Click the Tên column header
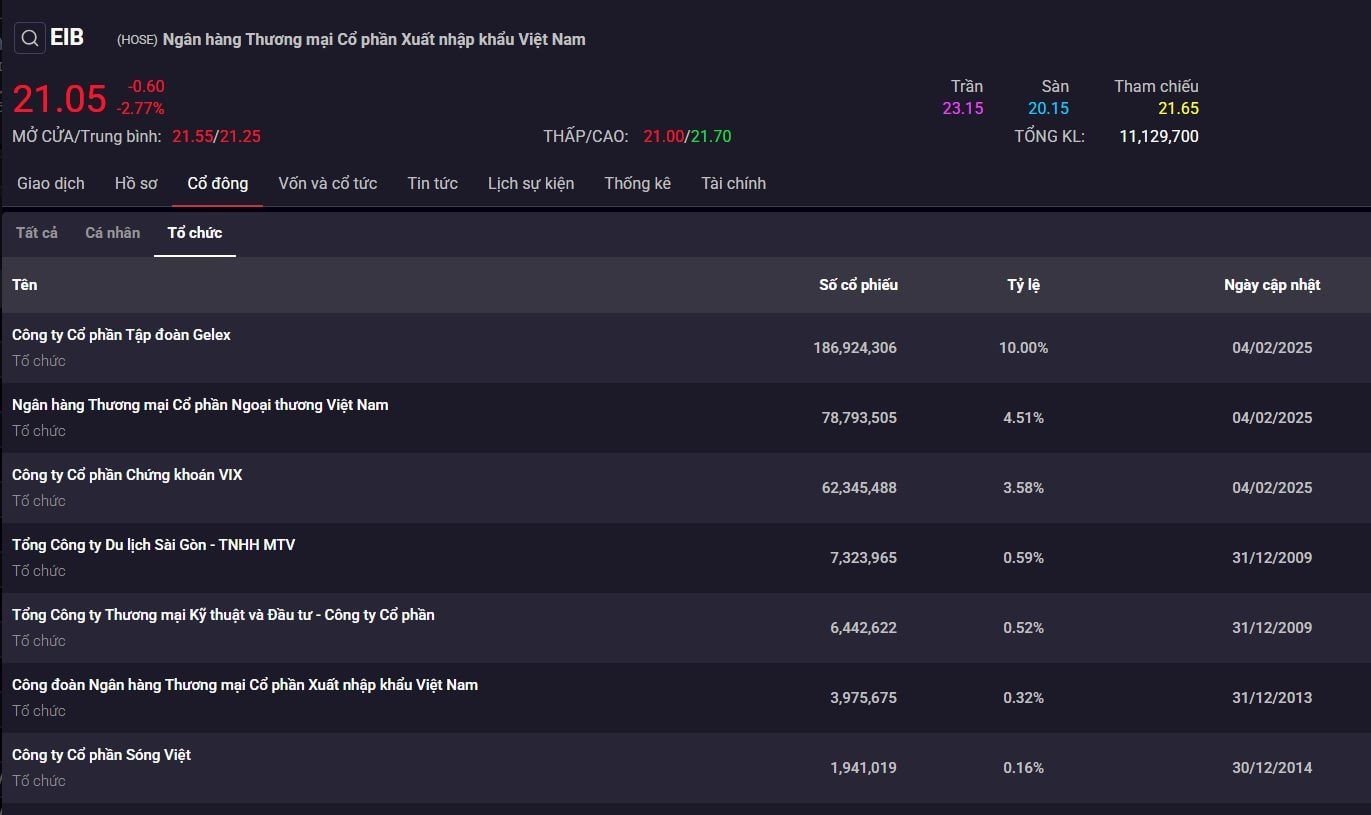Screen dimensions: 1371x815 coord(25,285)
